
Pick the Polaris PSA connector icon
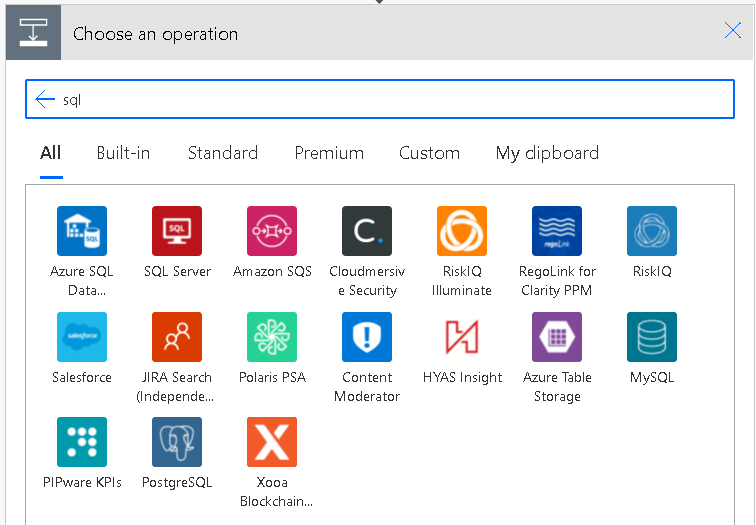coord(272,337)
